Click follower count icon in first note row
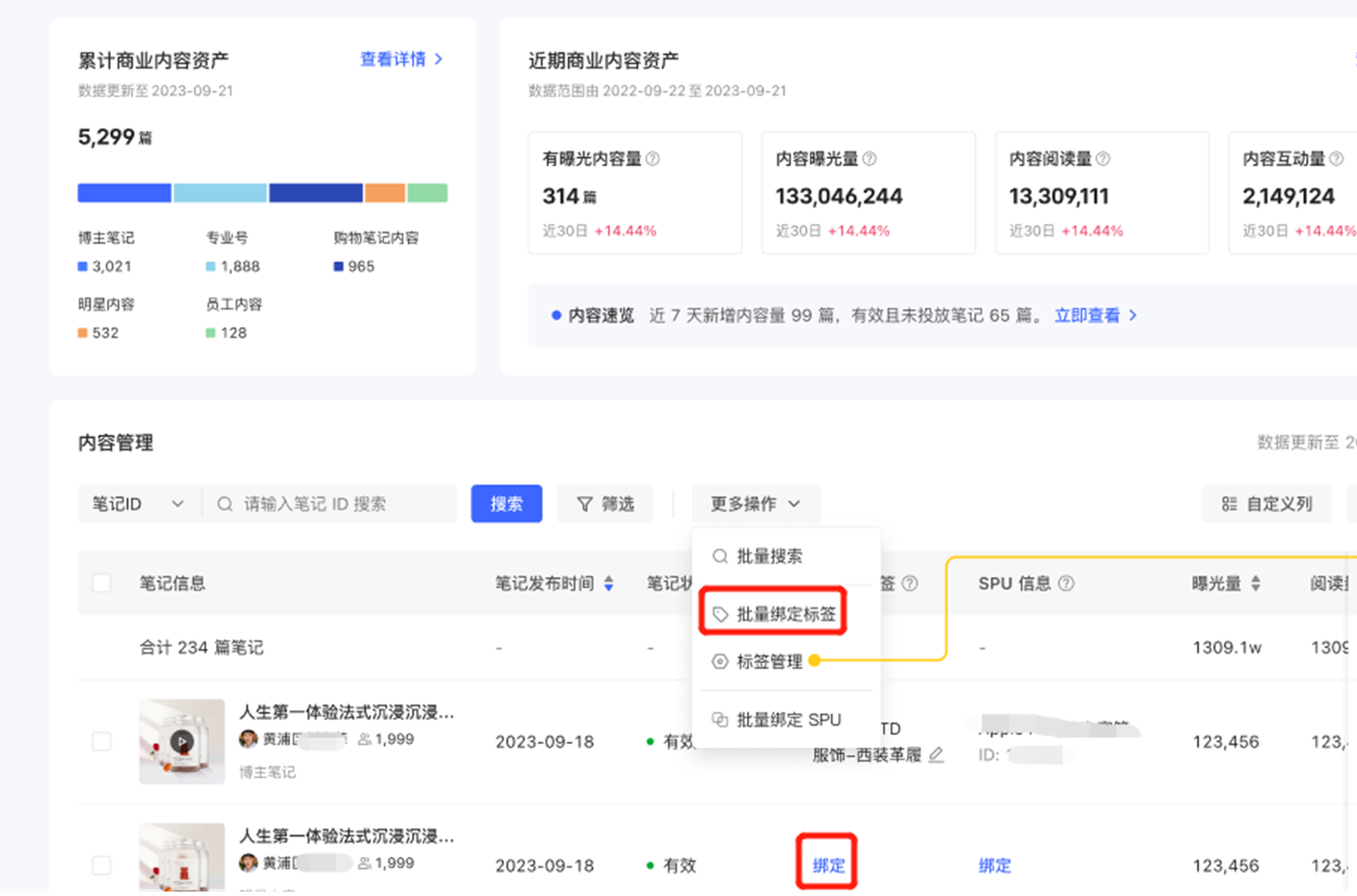Screen dimensions: 1357x896 pyautogui.click(x=364, y=739)
